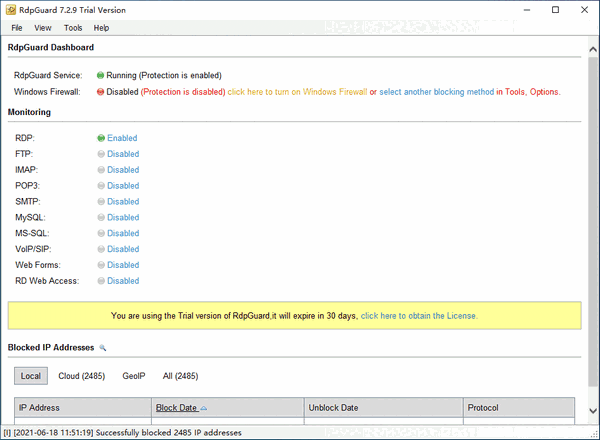Click select another blocking method link
The height and width of the screenshot is (440, 600).
(436, 92)
